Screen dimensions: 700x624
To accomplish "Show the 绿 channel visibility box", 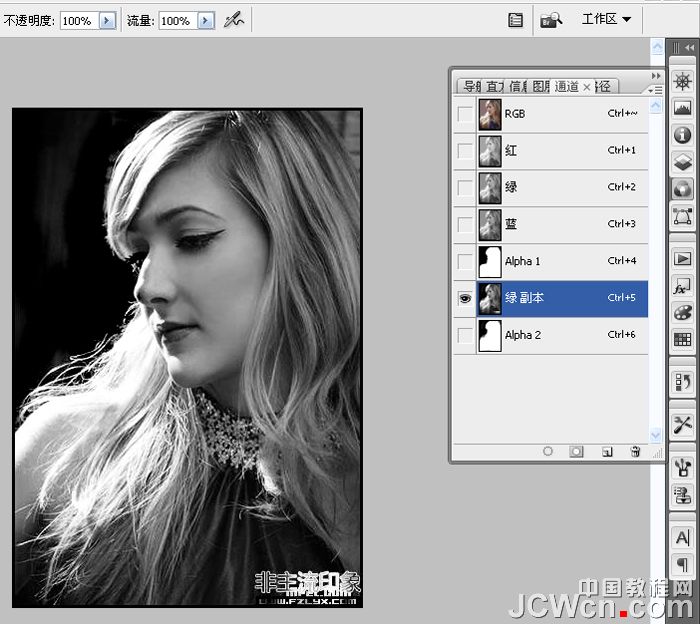I will click(465, 188).
